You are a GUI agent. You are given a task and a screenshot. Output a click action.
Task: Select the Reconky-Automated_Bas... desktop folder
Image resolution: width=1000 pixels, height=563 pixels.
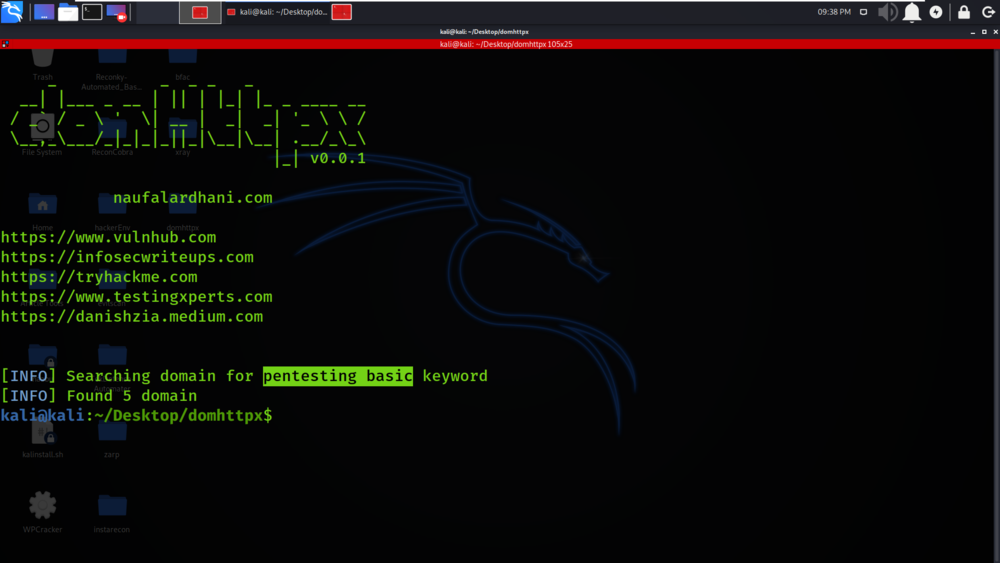(112, 69)
